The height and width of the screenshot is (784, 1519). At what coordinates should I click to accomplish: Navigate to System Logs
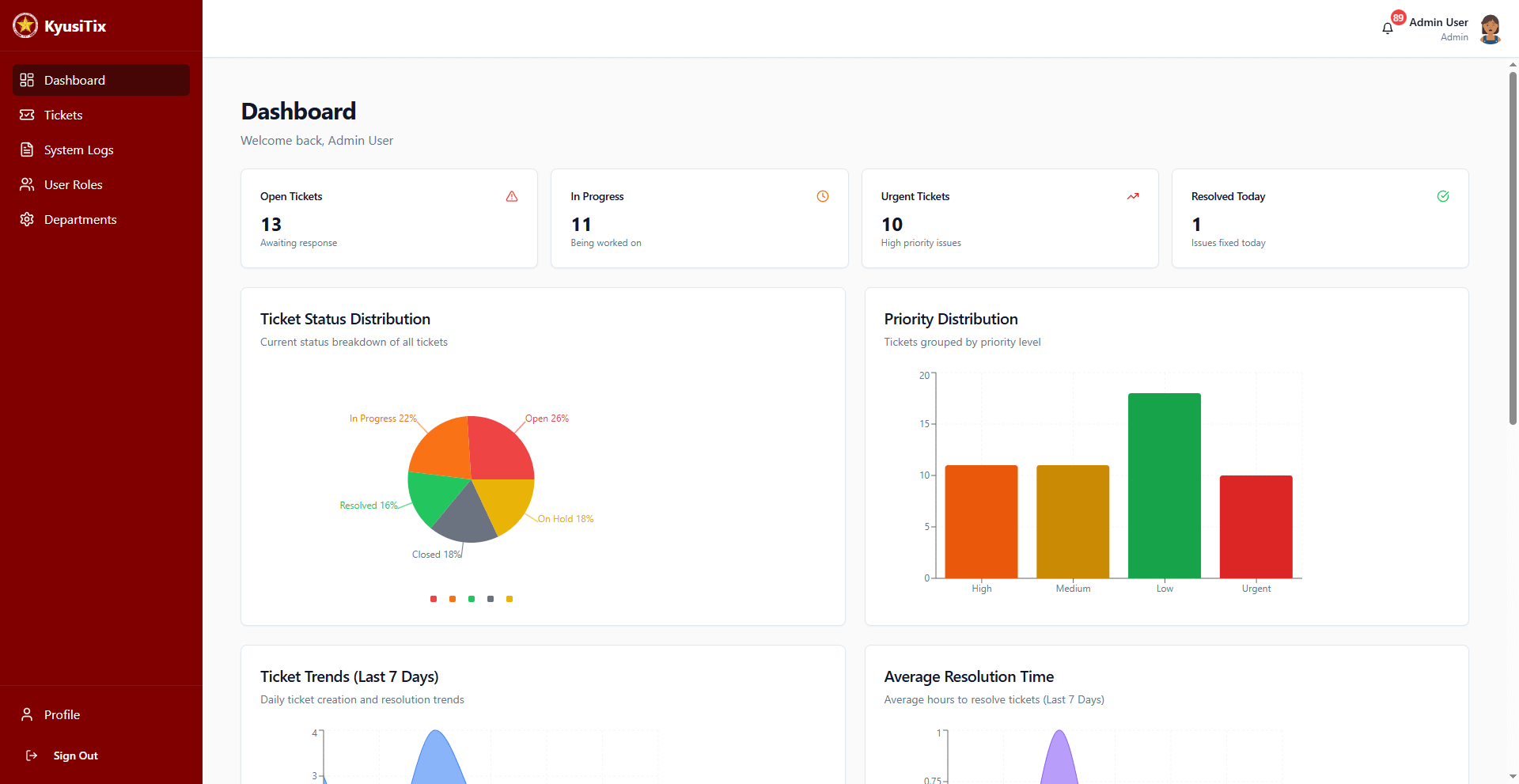(78, 150)
